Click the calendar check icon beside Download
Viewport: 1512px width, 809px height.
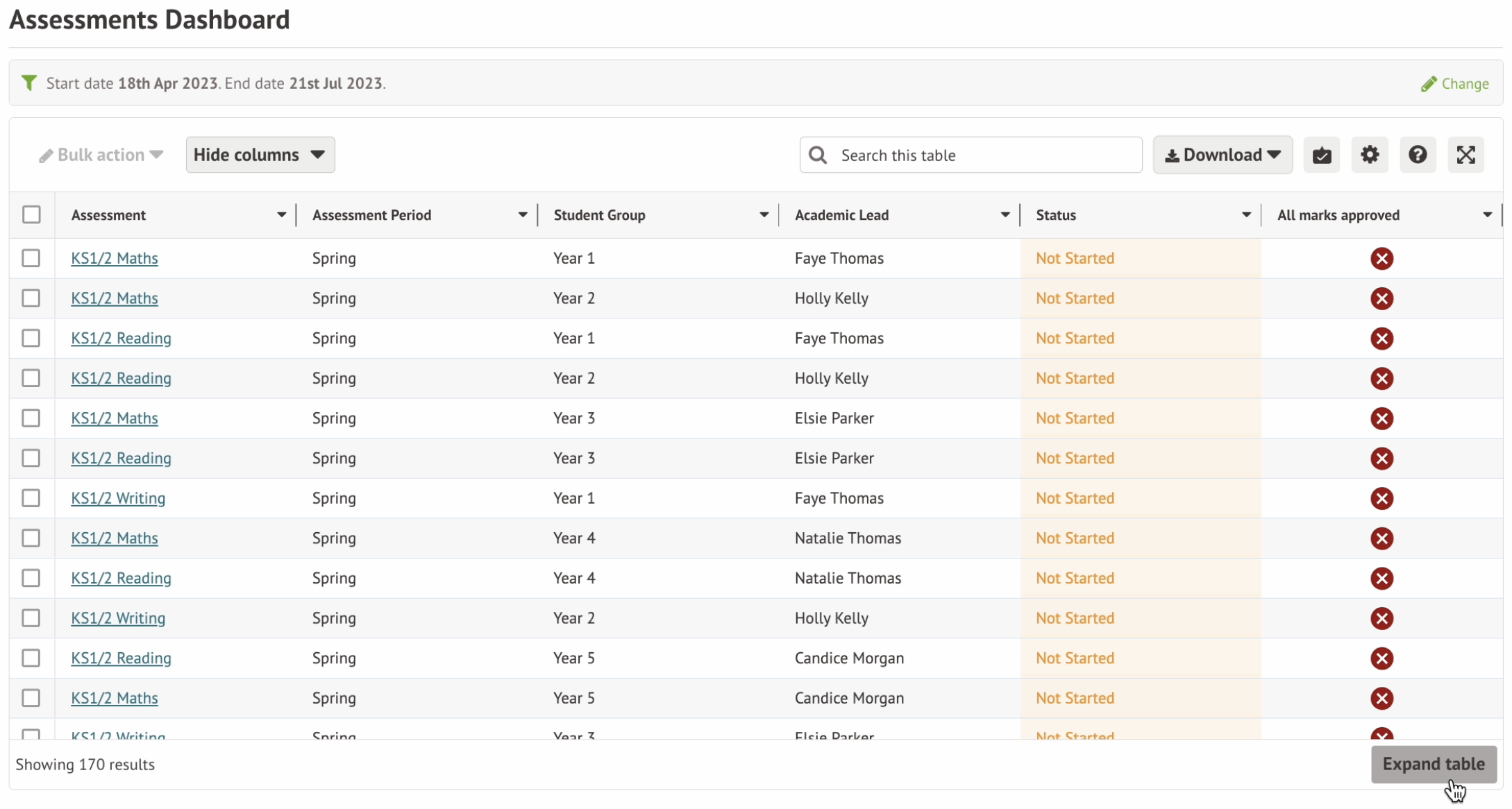pyautogui.click(x=1321, y=155)
